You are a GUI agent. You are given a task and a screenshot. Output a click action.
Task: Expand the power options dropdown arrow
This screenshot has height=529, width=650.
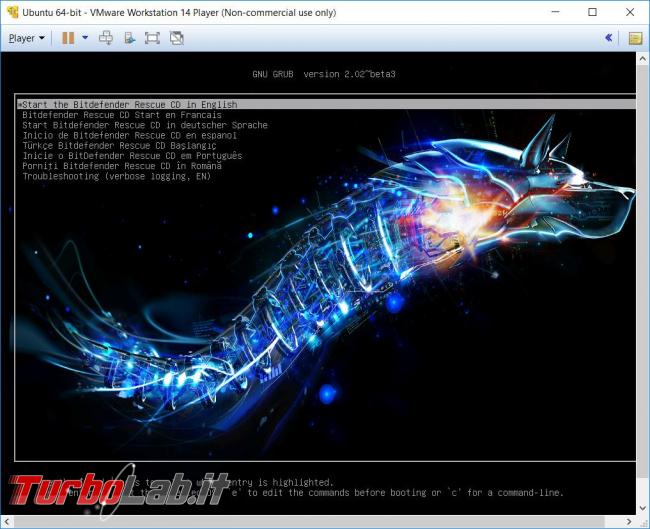click(x=85, y=38)
